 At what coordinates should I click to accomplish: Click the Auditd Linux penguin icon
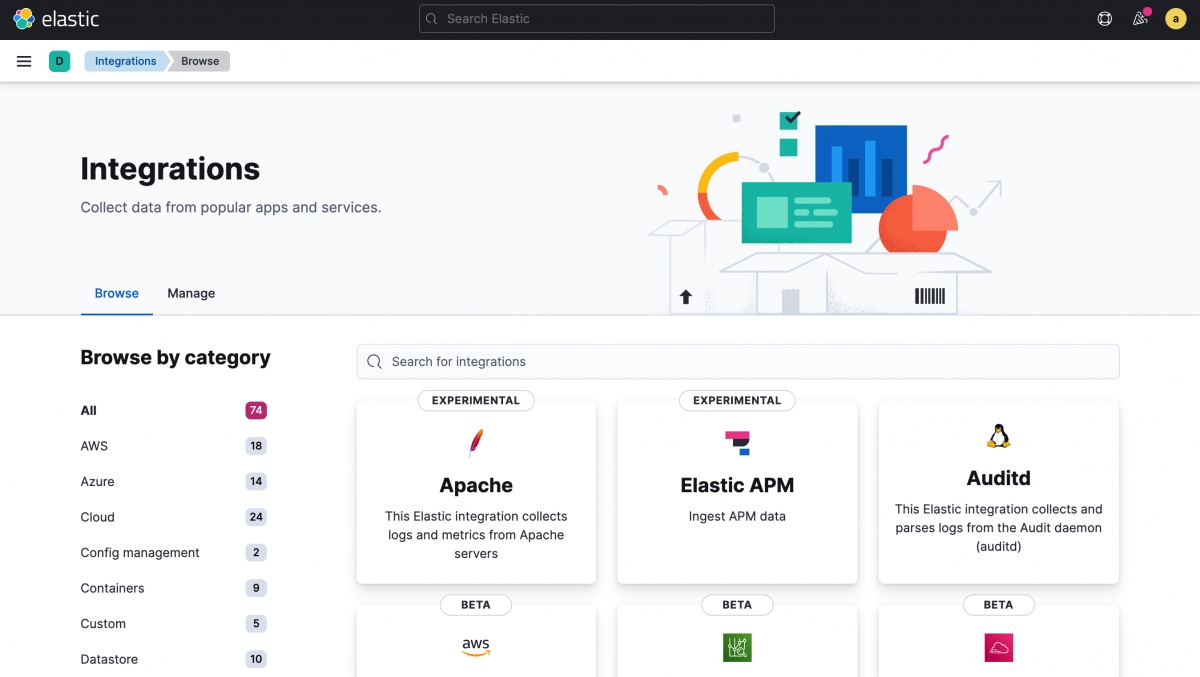[x=998, y=436]
